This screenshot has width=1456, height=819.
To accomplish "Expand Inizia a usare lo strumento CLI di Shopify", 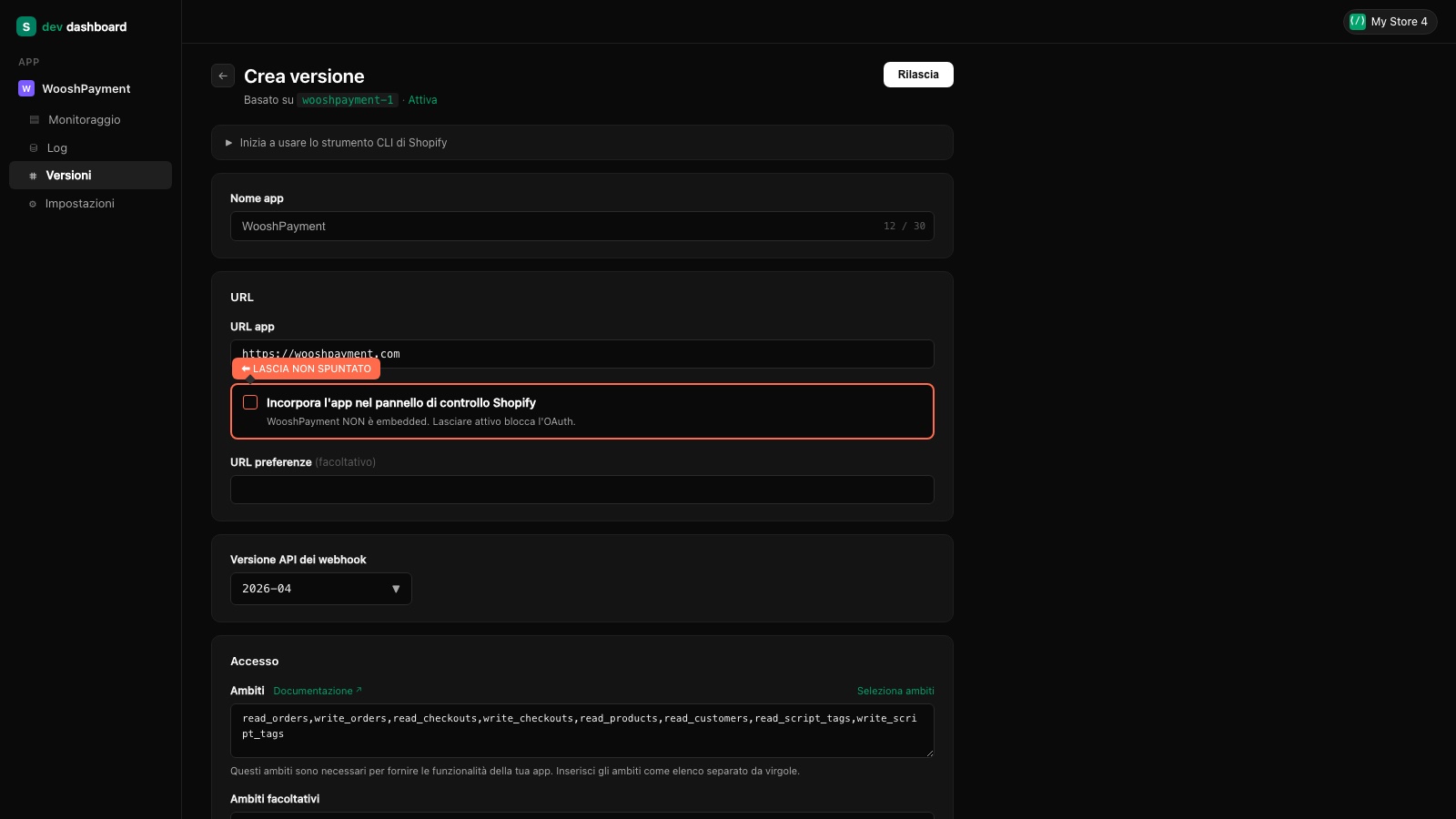I will point(582,143).
